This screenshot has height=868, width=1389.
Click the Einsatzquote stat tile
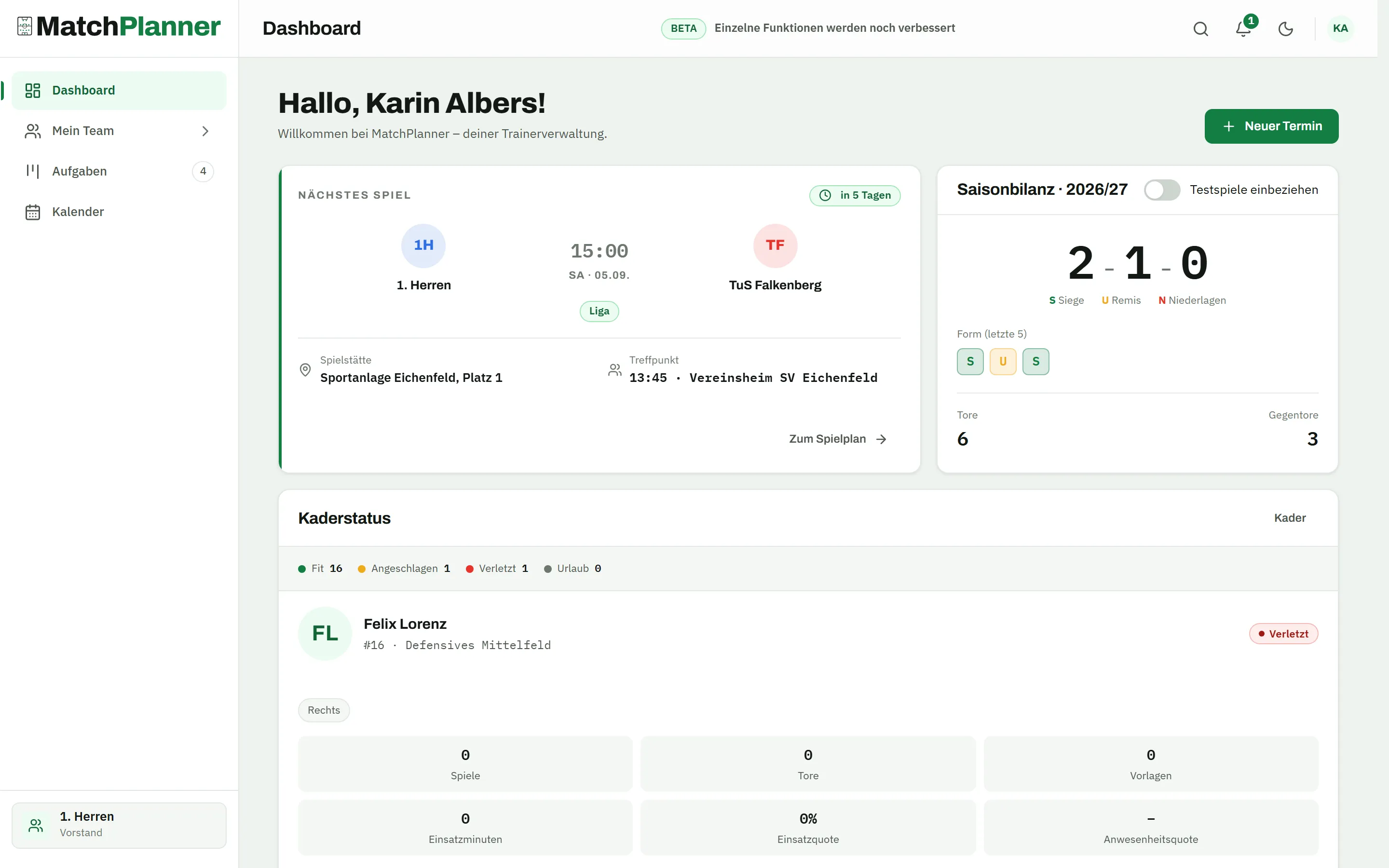tap(807, 827)
